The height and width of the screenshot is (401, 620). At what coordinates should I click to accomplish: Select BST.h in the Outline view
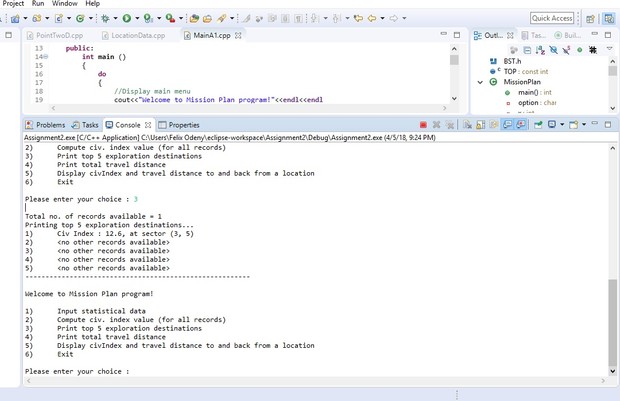pyautogui.click(x=512, y=61)
